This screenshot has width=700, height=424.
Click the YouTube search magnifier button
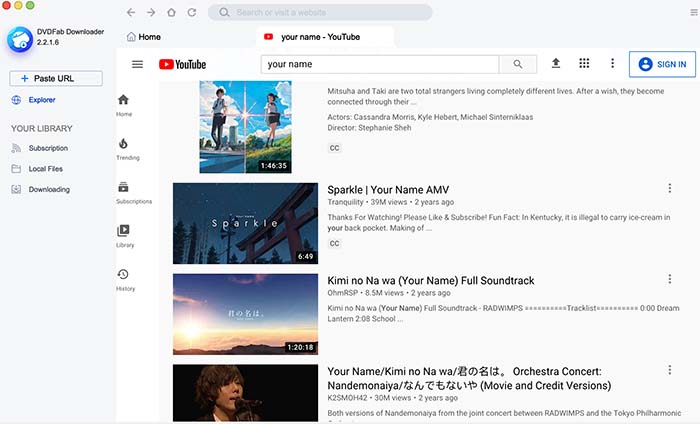coord(517,64)
